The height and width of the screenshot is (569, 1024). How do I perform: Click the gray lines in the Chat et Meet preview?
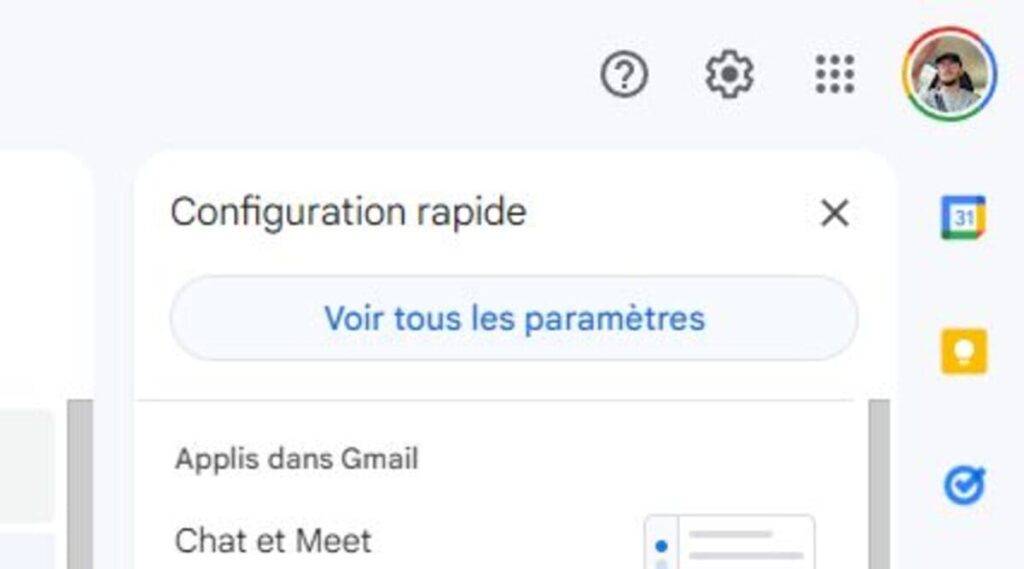[745, 545]
